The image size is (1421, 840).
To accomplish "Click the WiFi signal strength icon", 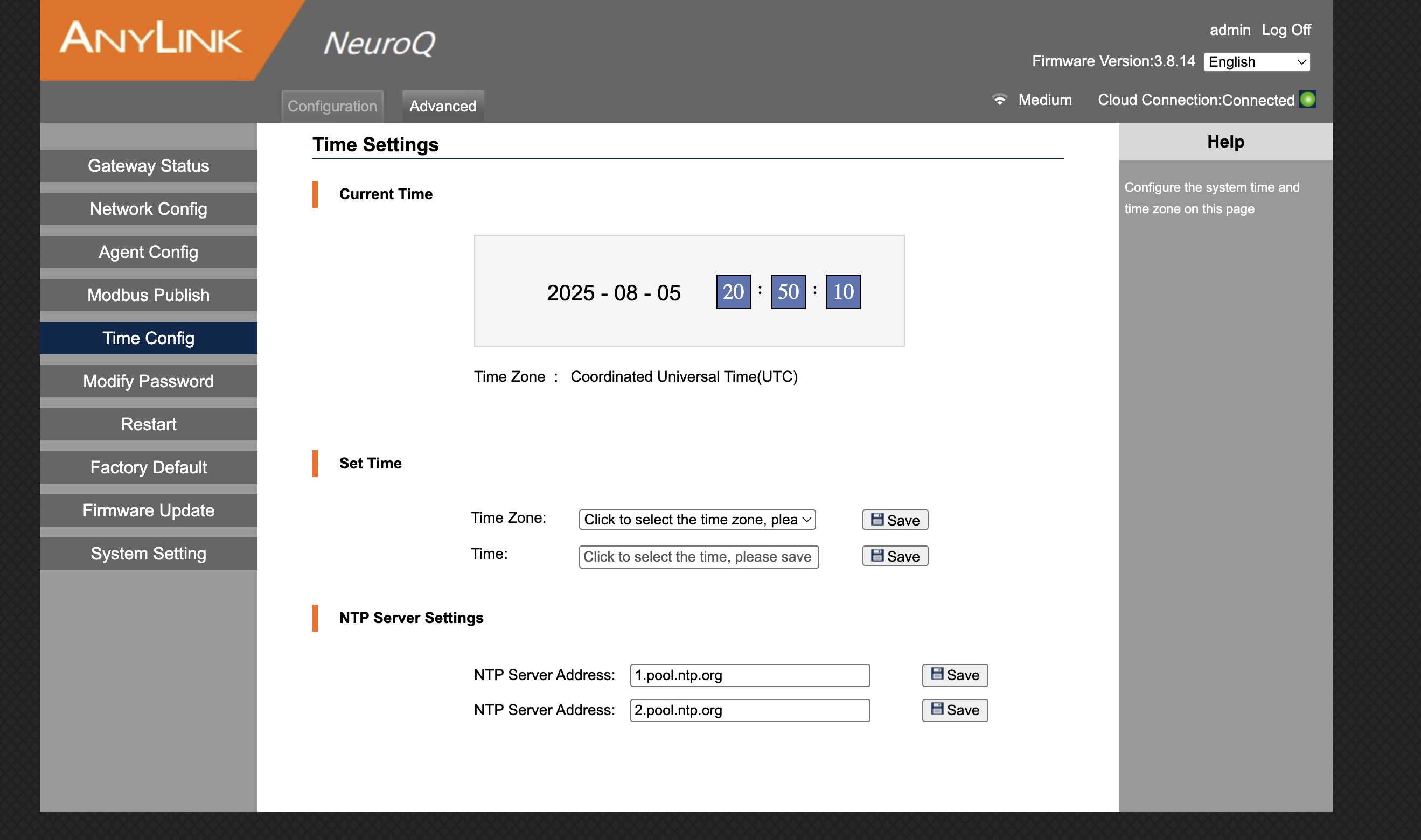I will 1000,100.
